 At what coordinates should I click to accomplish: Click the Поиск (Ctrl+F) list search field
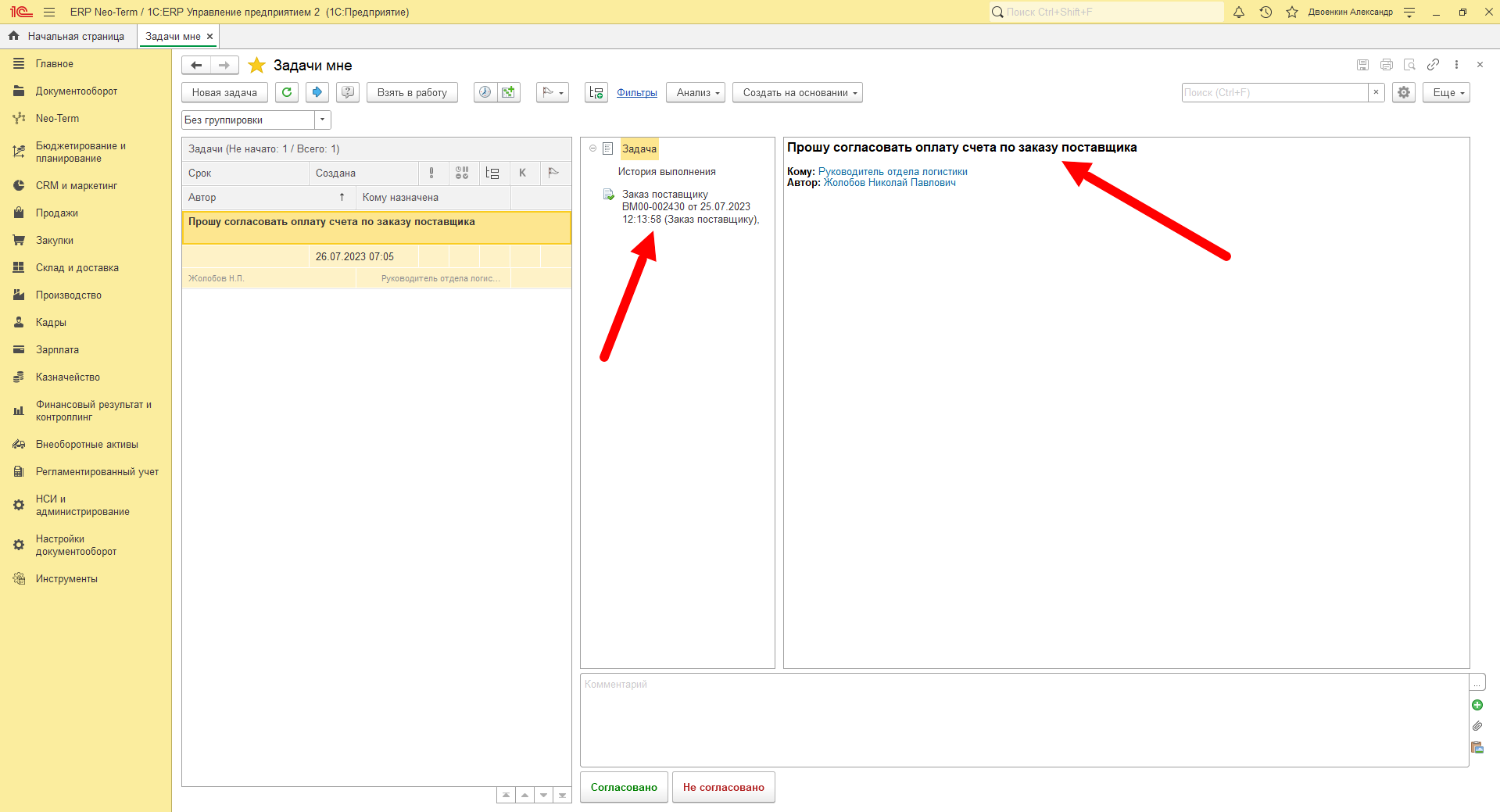point(1275,92)
